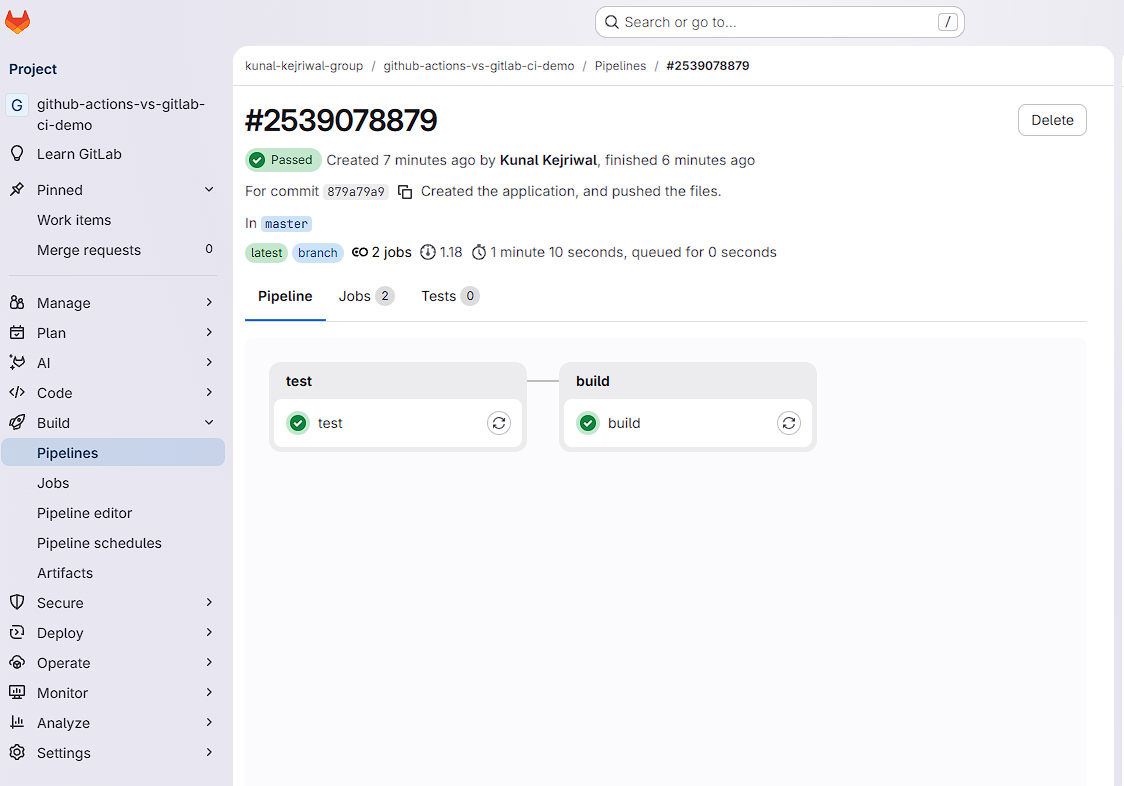
Task: Click the Settings gear icon
Action: point(17,752)
